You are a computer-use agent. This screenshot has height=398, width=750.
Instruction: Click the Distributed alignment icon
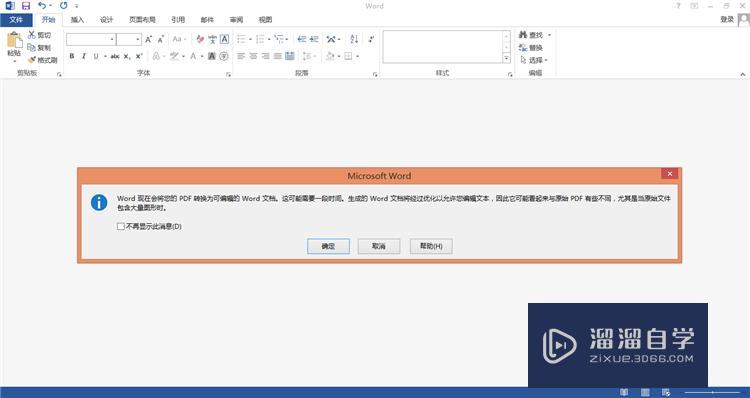coord(290,56)
